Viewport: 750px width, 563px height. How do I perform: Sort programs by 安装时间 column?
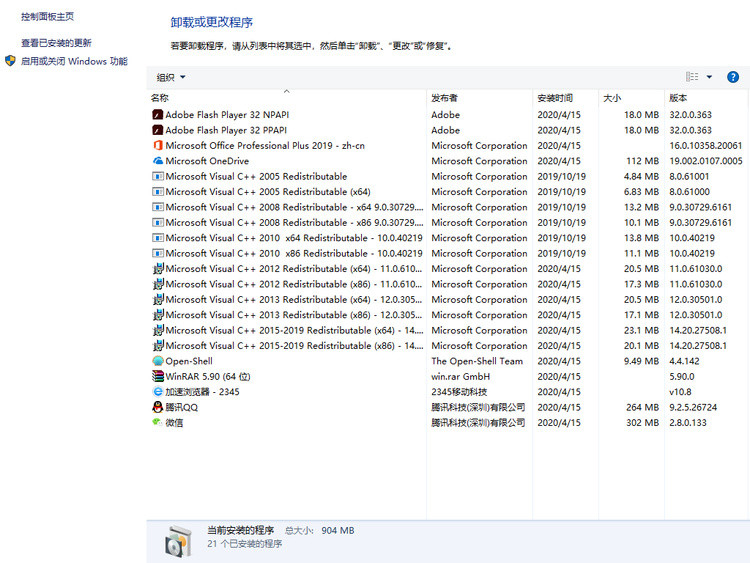pos(555,98)
